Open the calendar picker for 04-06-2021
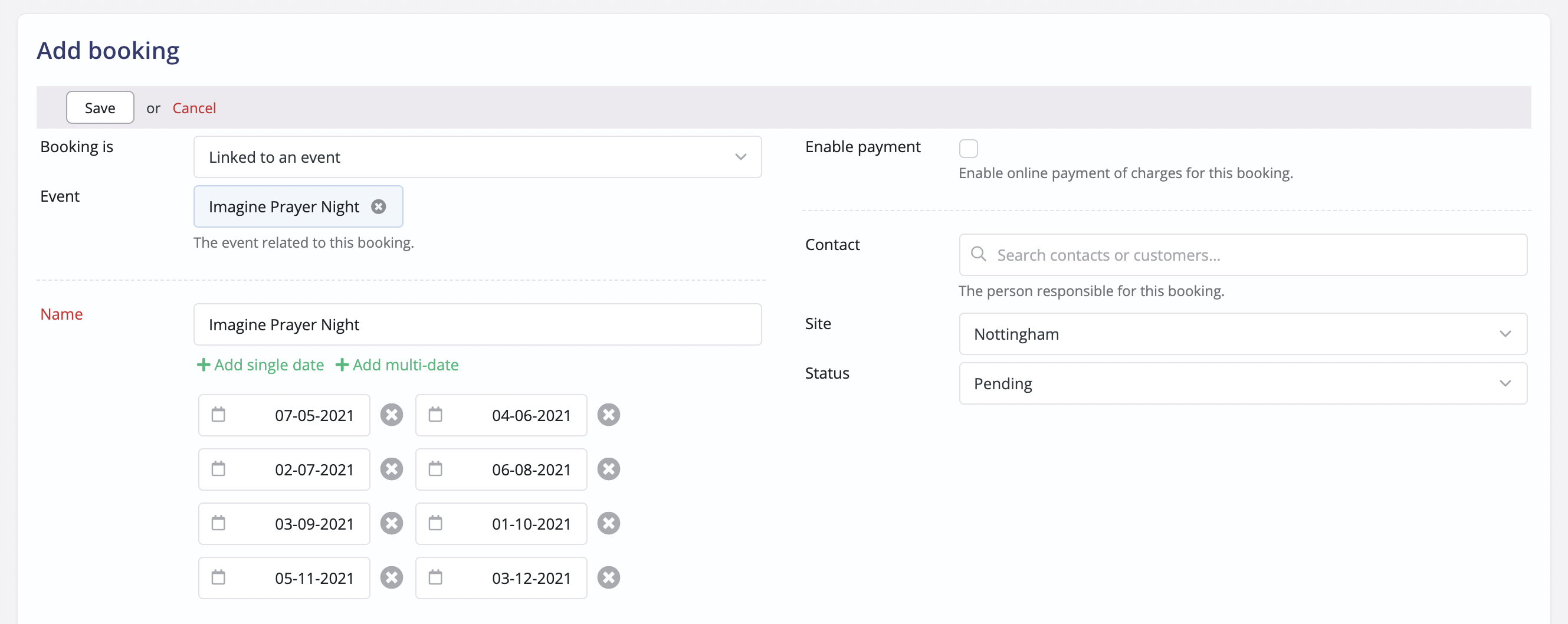1568x624 pixels. coord(436,415)
